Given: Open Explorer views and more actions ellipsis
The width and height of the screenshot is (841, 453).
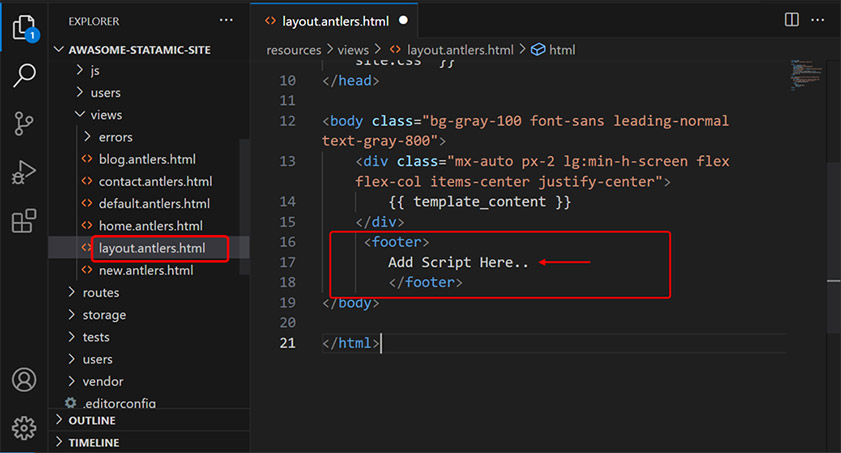Looking at the screenshot, I should pyautogui.click(x=226, y=20).
